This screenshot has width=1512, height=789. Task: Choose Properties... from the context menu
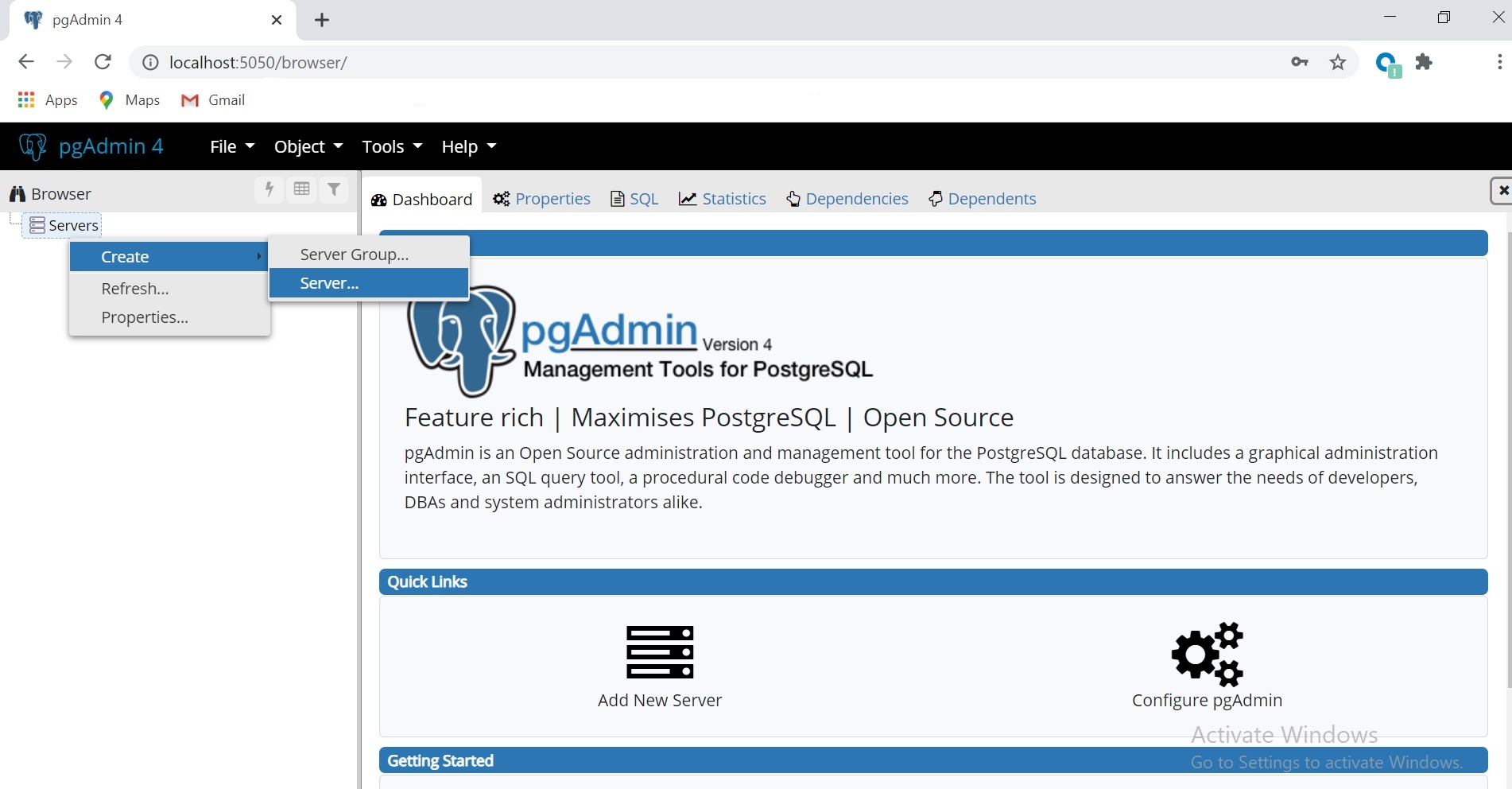tap(169, 317)
